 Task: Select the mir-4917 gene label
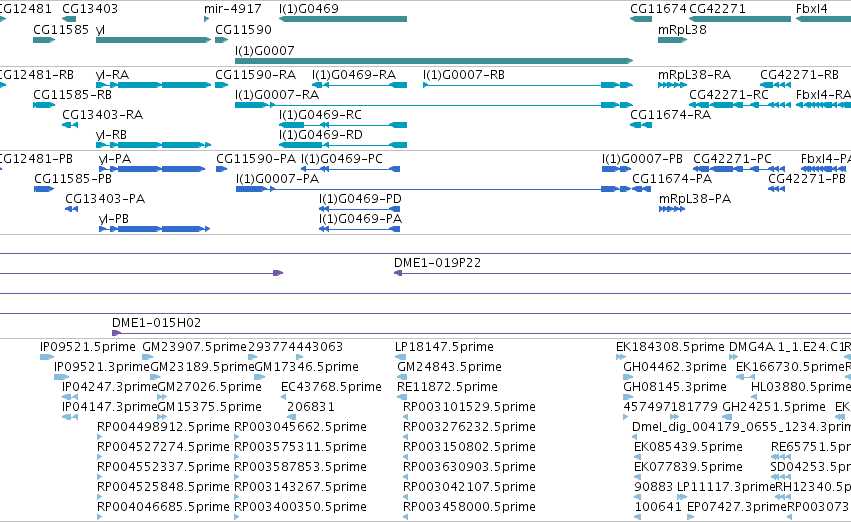(233, 9)
